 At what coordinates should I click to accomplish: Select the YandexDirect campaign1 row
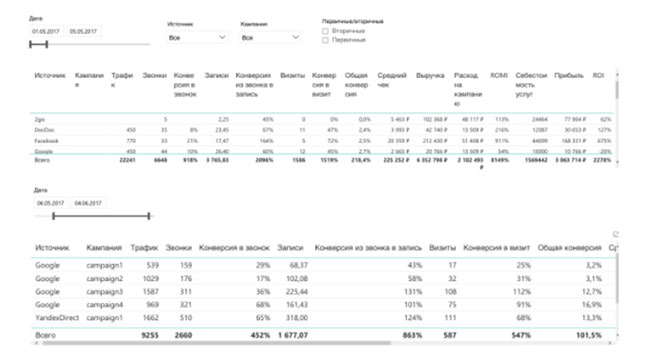tap(322, 317)
